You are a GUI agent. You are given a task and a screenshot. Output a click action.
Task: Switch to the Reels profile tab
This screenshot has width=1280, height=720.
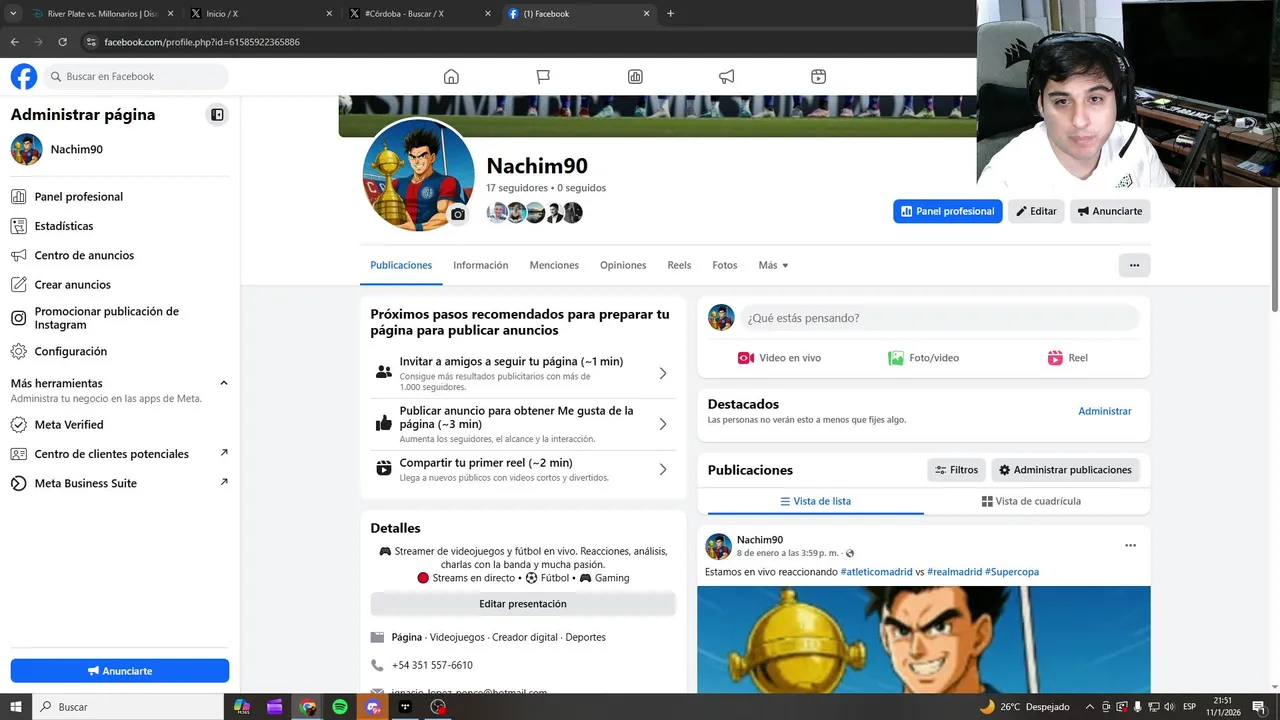pos(679,265)
